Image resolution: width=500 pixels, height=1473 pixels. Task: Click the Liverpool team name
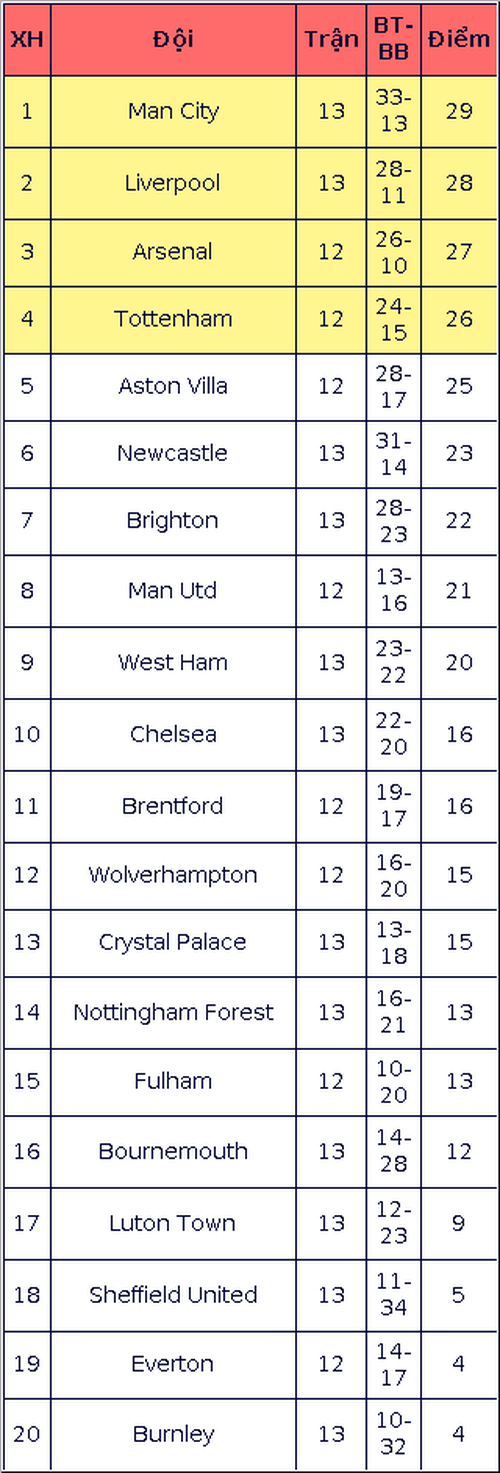point(173,183)
